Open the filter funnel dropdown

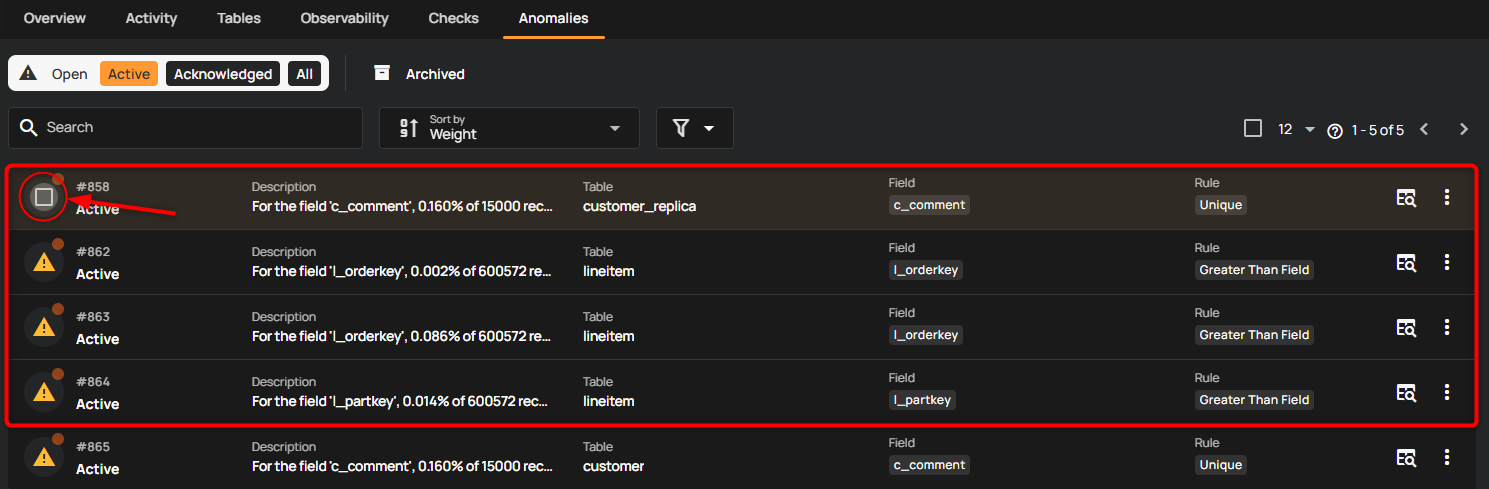(695, 128)
